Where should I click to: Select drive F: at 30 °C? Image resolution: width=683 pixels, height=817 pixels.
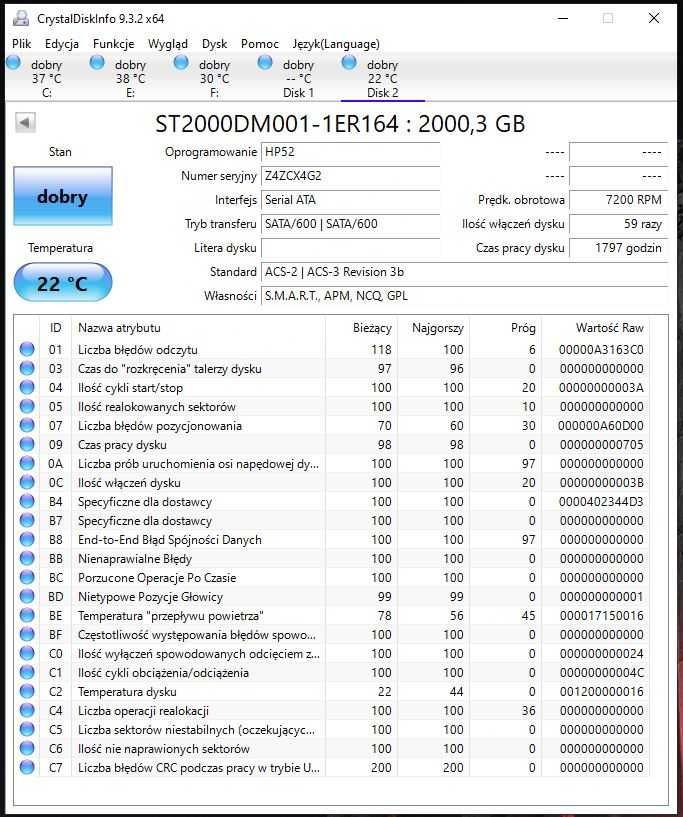[x=214, y=79]
